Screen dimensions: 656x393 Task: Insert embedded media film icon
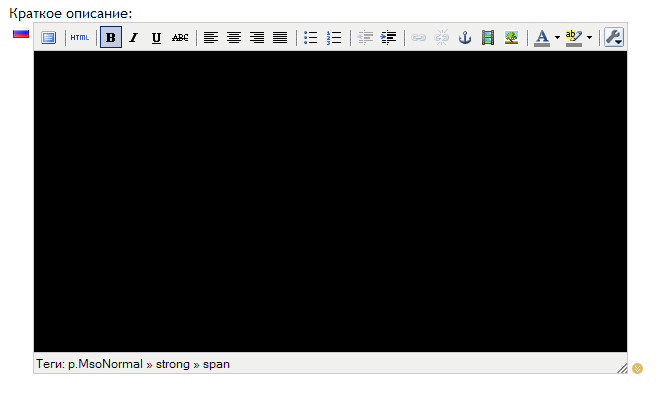pos(488,37)
